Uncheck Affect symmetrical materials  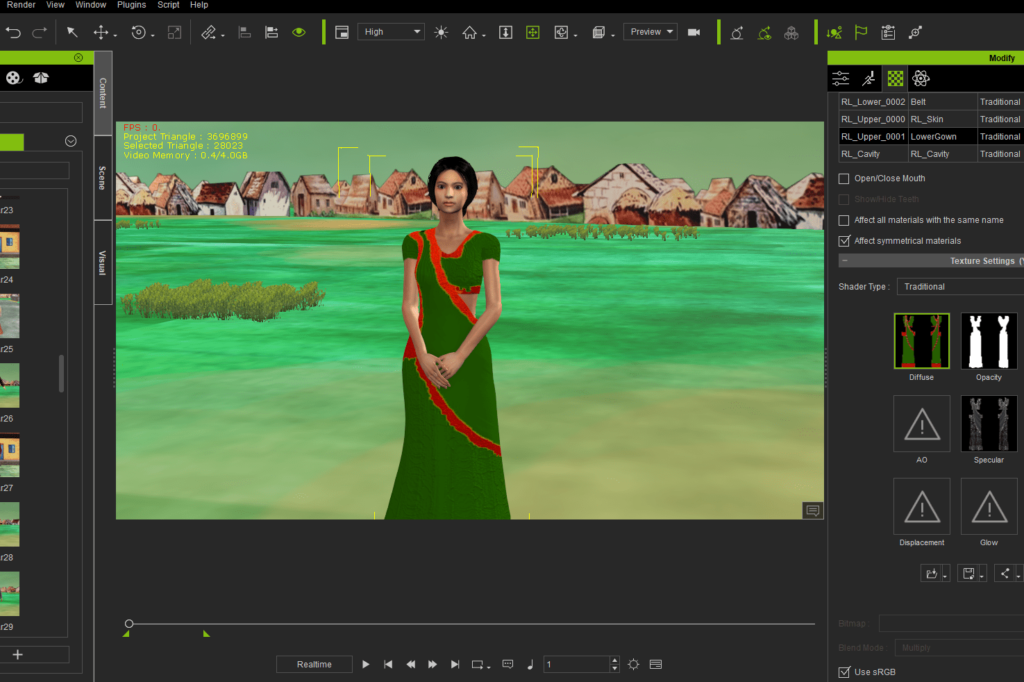845,240
